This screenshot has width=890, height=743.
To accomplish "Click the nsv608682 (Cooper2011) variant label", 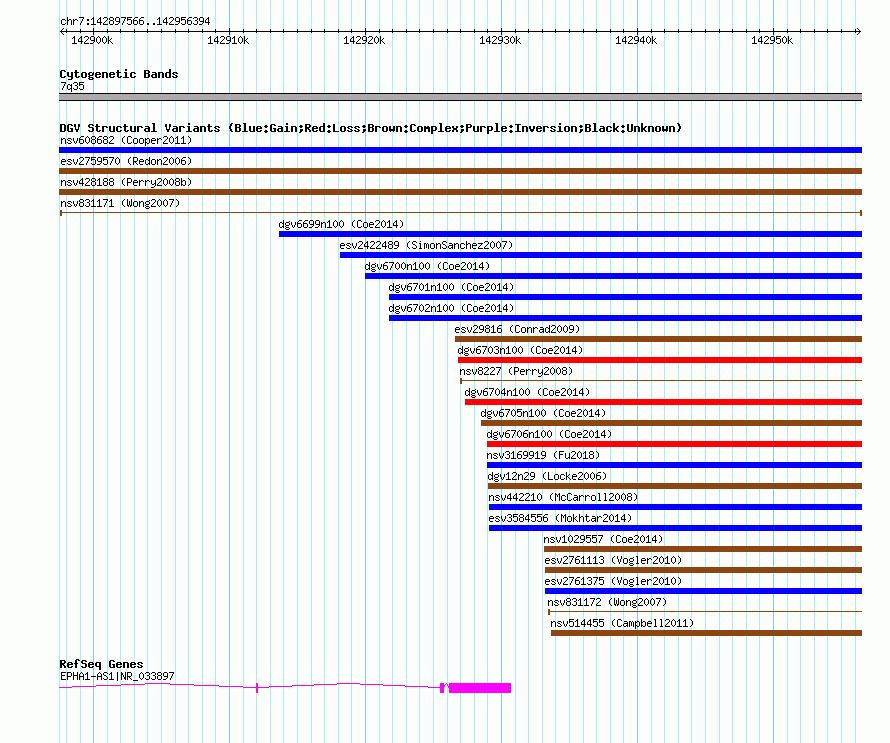I will pos(126,140).
